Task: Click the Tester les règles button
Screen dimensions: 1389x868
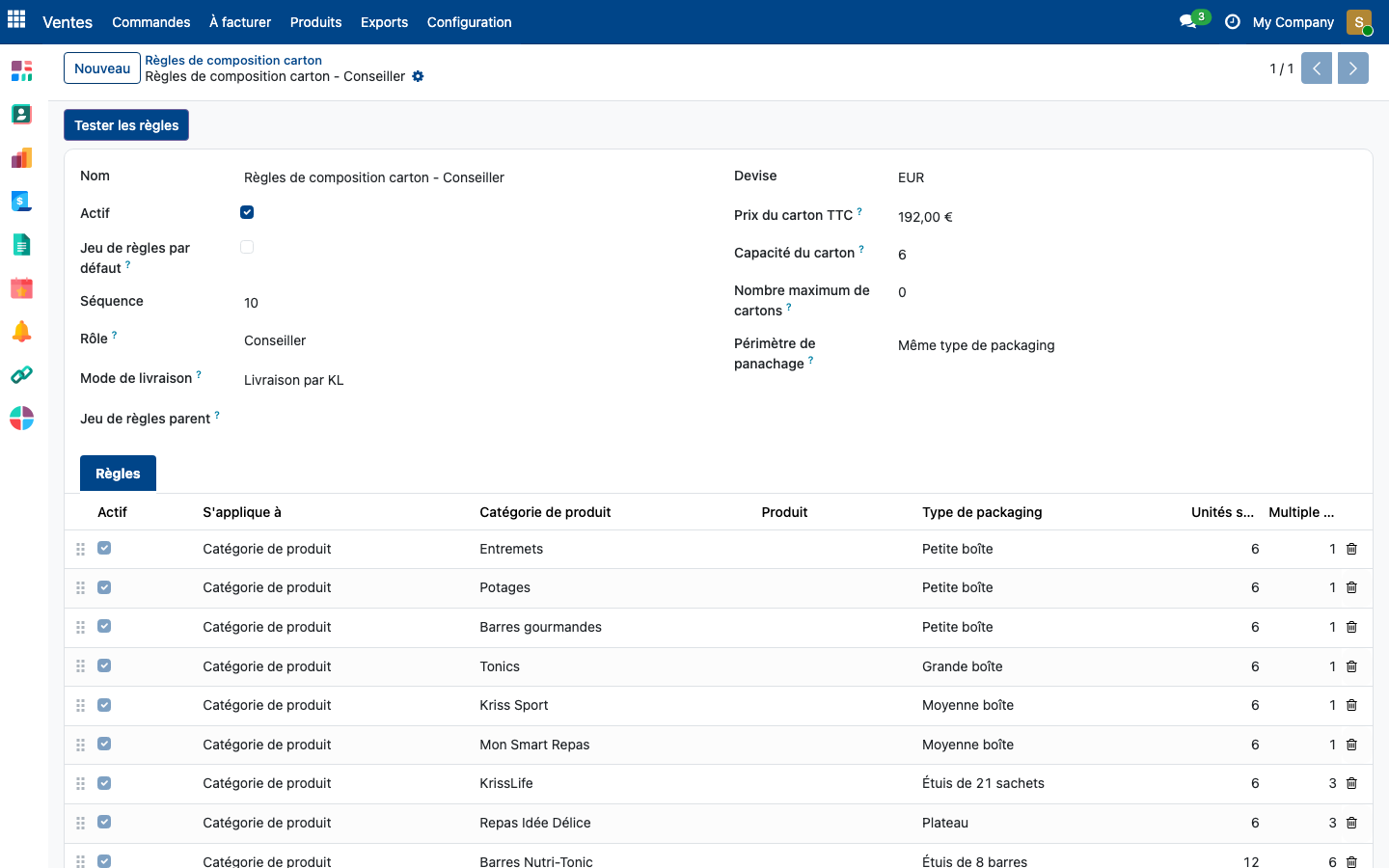Action: pyautogui.click(x=126, y=125)
